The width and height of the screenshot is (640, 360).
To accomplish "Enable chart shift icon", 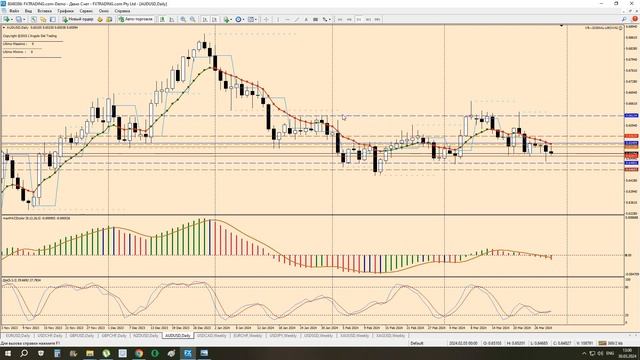I will [214, 19].
